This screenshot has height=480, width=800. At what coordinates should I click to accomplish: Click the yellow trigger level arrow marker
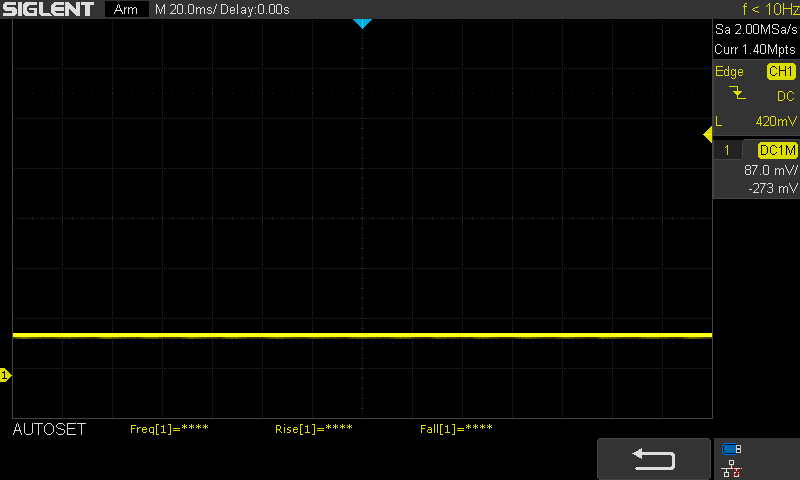[x=708, y=135]
